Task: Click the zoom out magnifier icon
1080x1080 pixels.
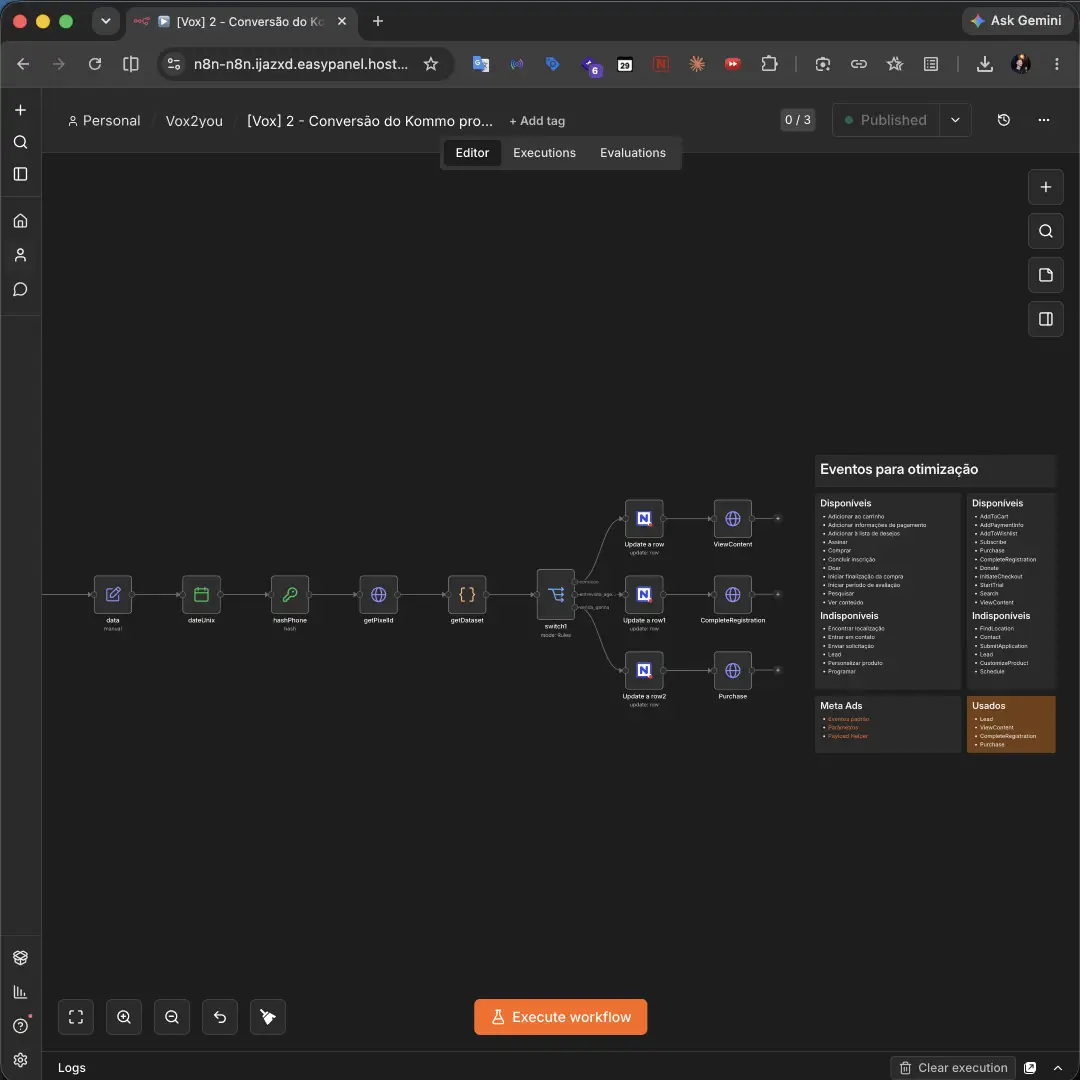Action: (172, 1017)
